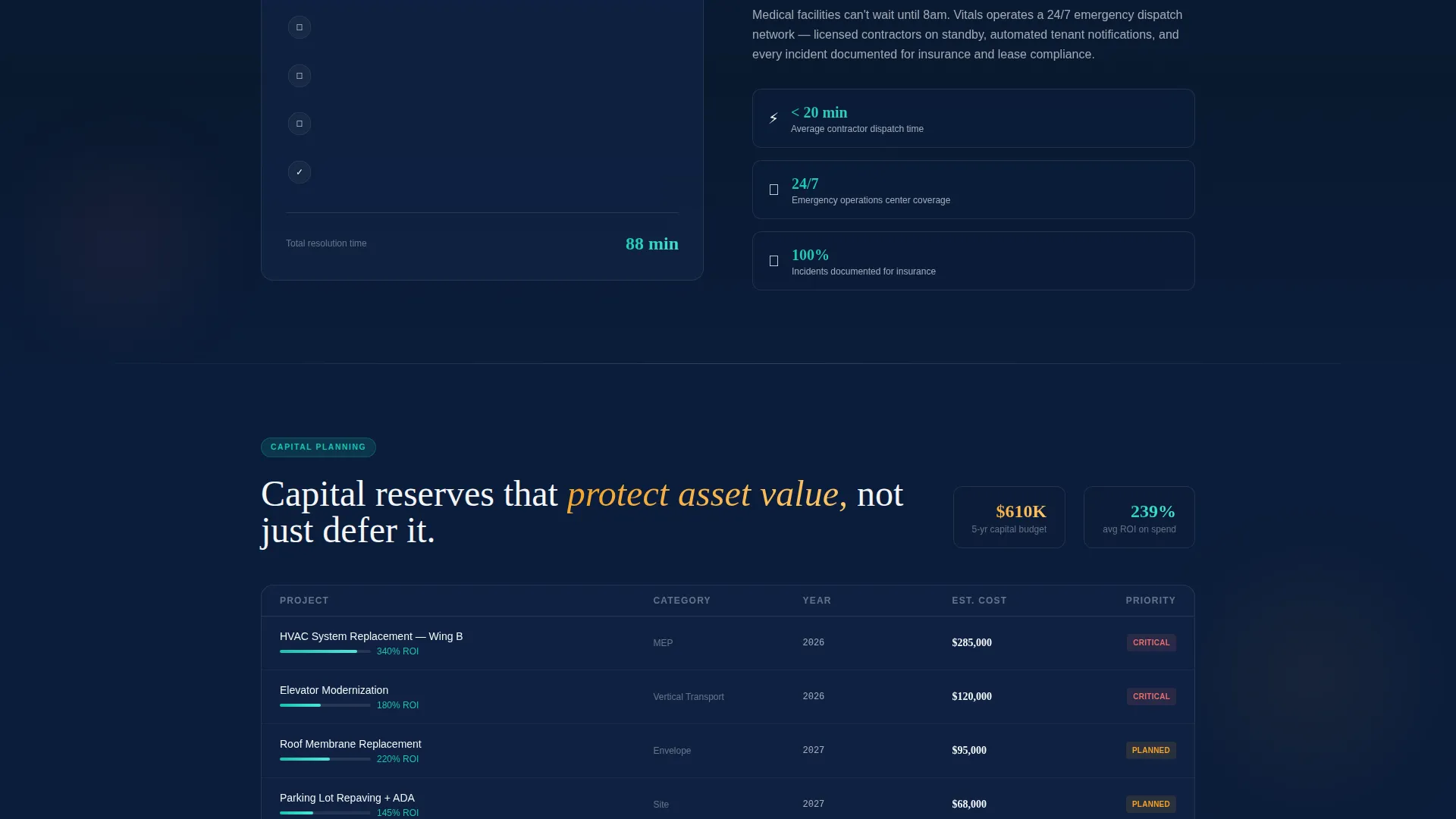The width and height of the screenshot is (1456, 819).
Task: Click the HVAC System 340% ROI progress bar
Action: click(325, 651)
